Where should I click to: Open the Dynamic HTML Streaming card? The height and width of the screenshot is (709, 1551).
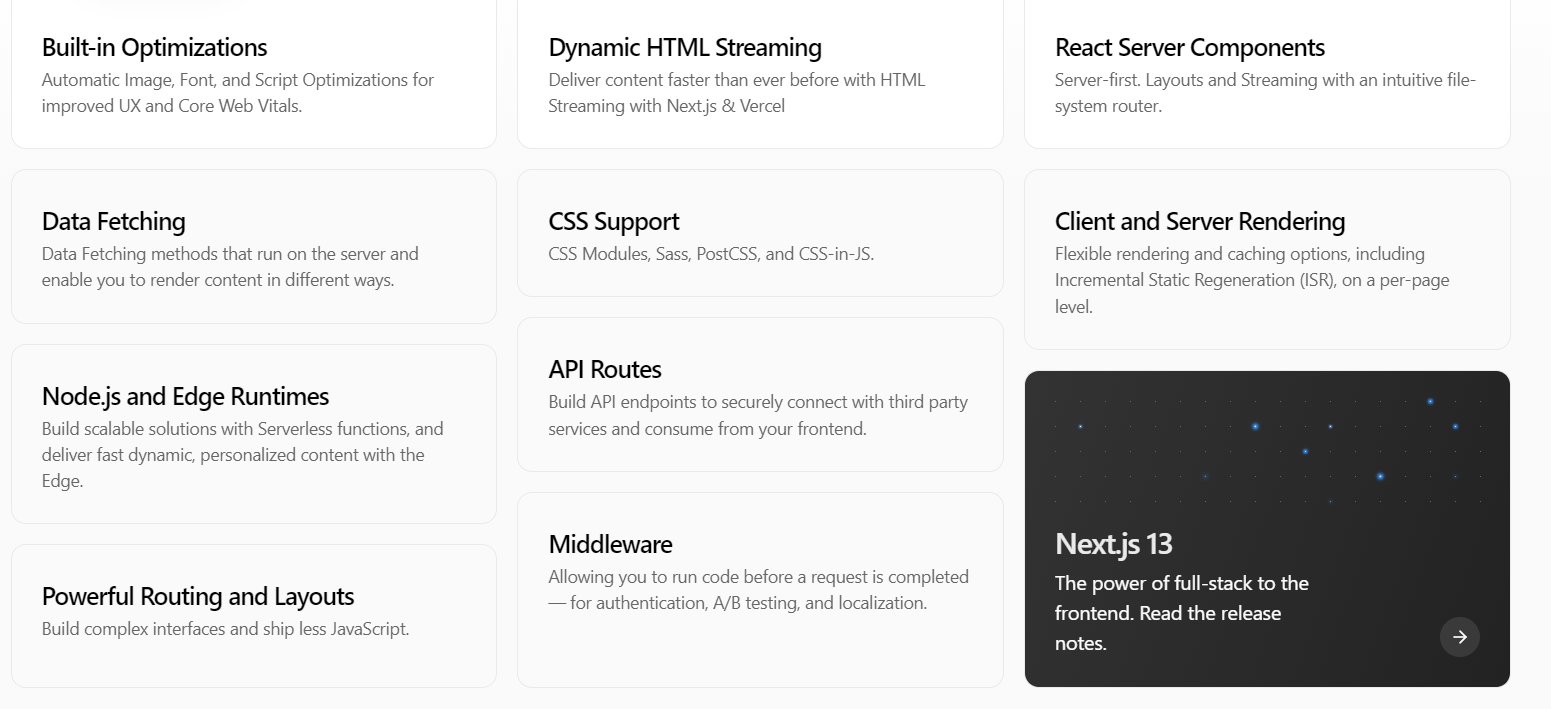point(760,74)
